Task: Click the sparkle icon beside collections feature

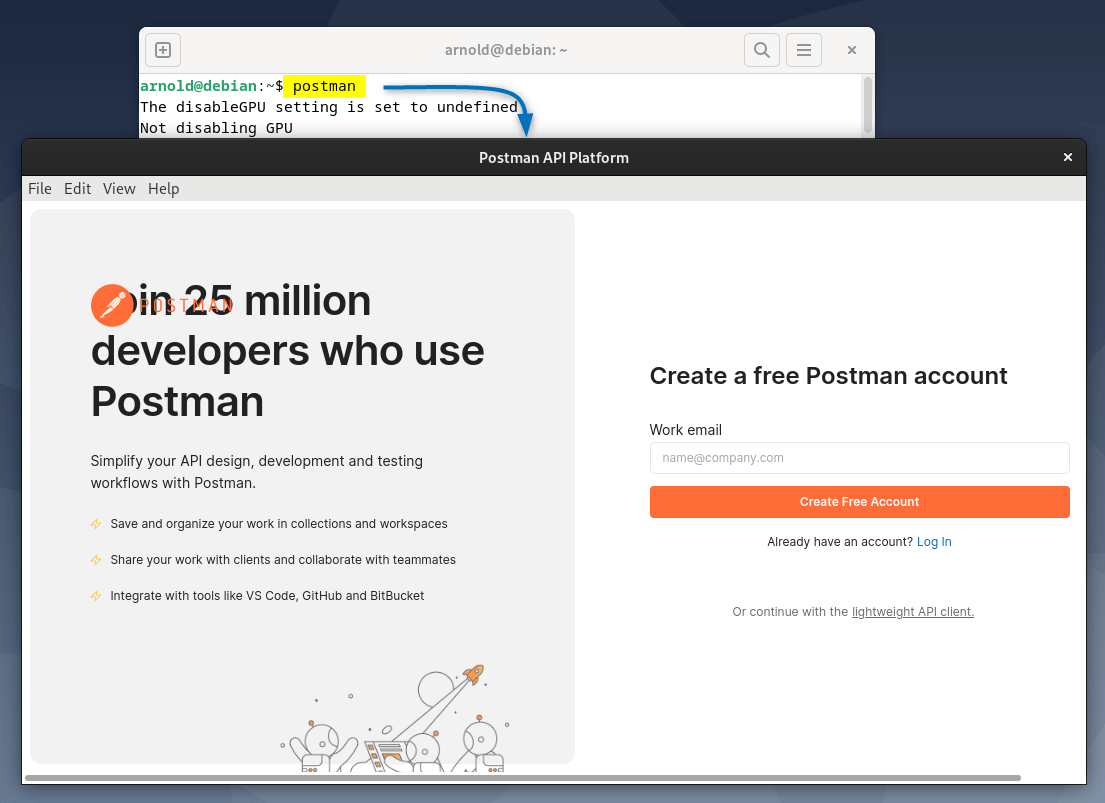Action: point(96,523)
